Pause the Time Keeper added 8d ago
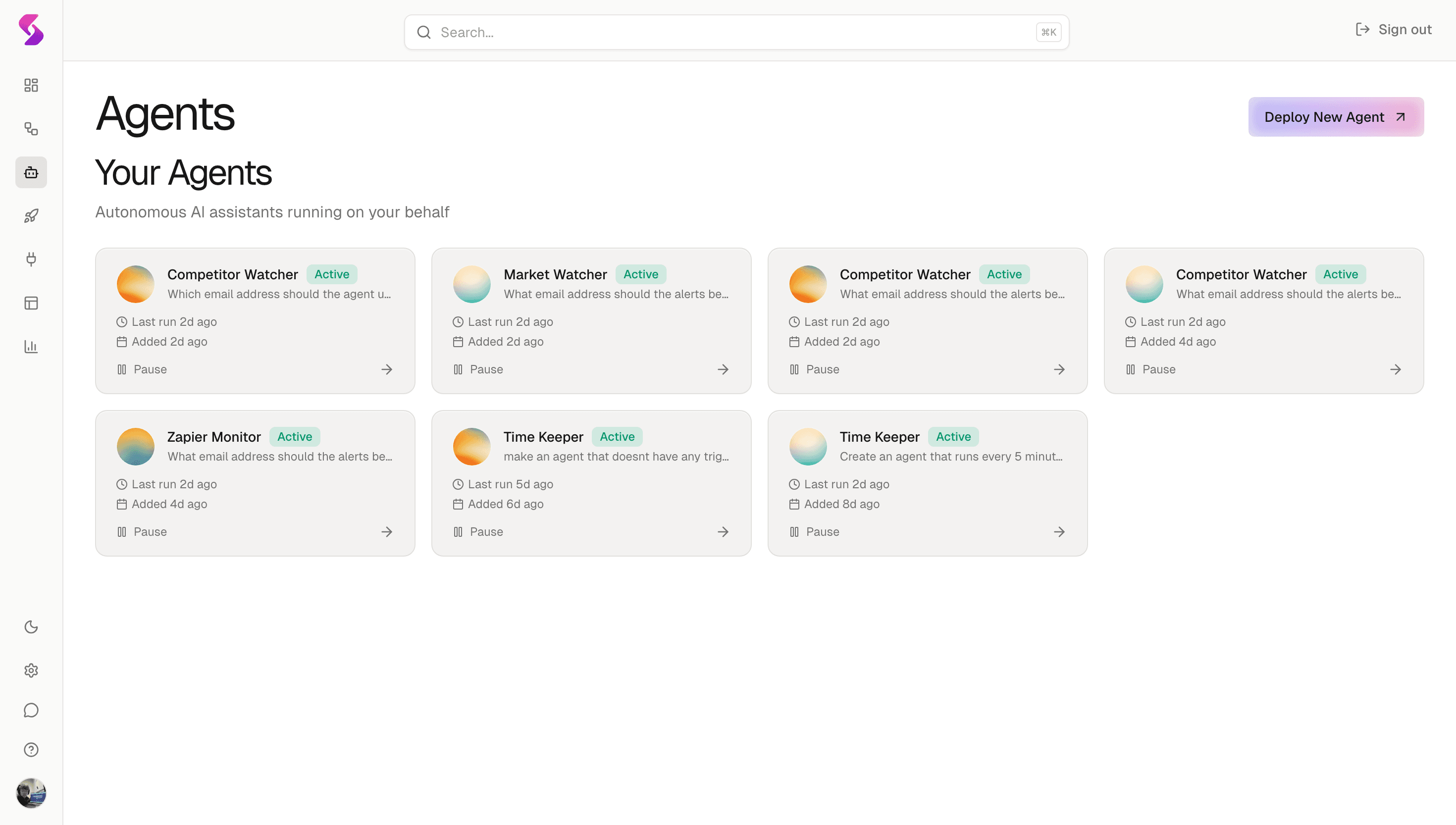The width and height of the screenshot is (1456, 825). click(x=814, y=532)
